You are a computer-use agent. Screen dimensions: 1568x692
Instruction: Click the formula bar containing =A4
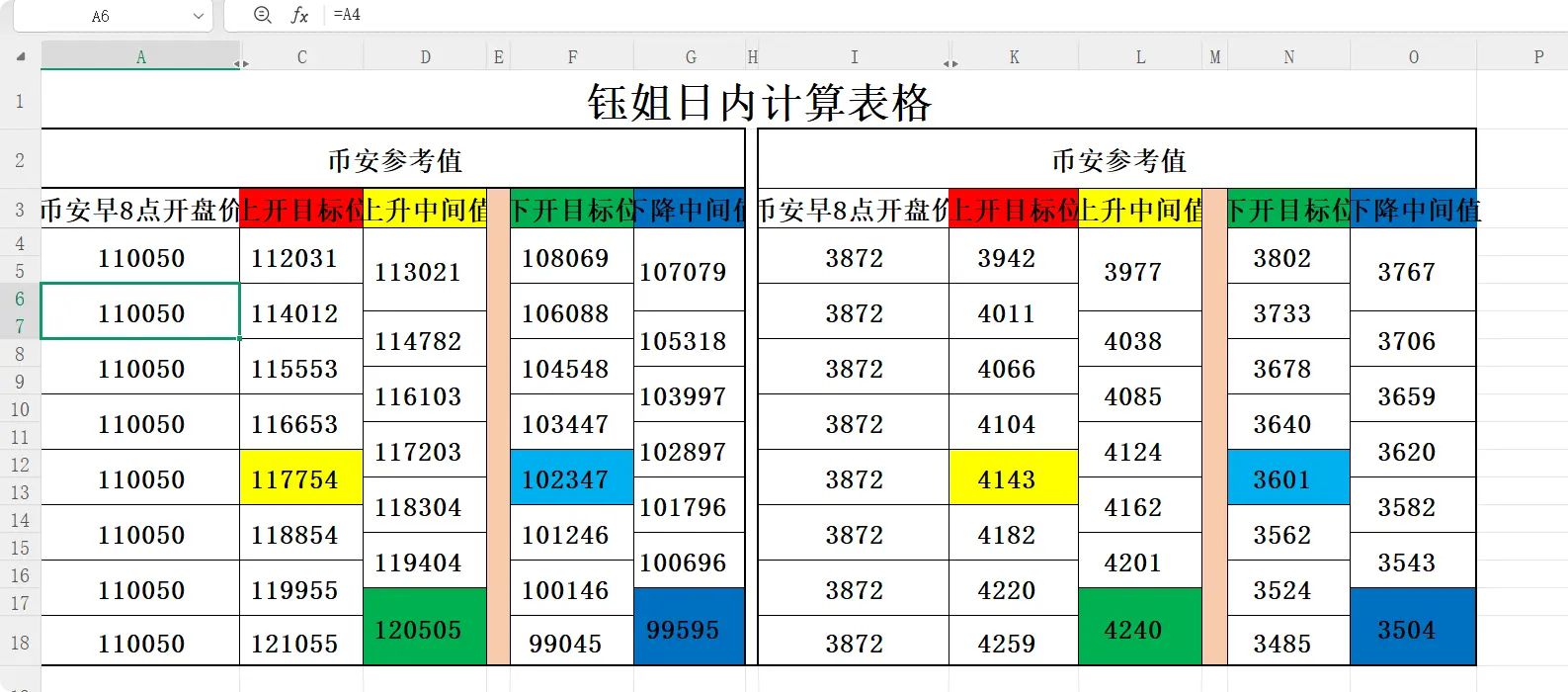[947, 15]
